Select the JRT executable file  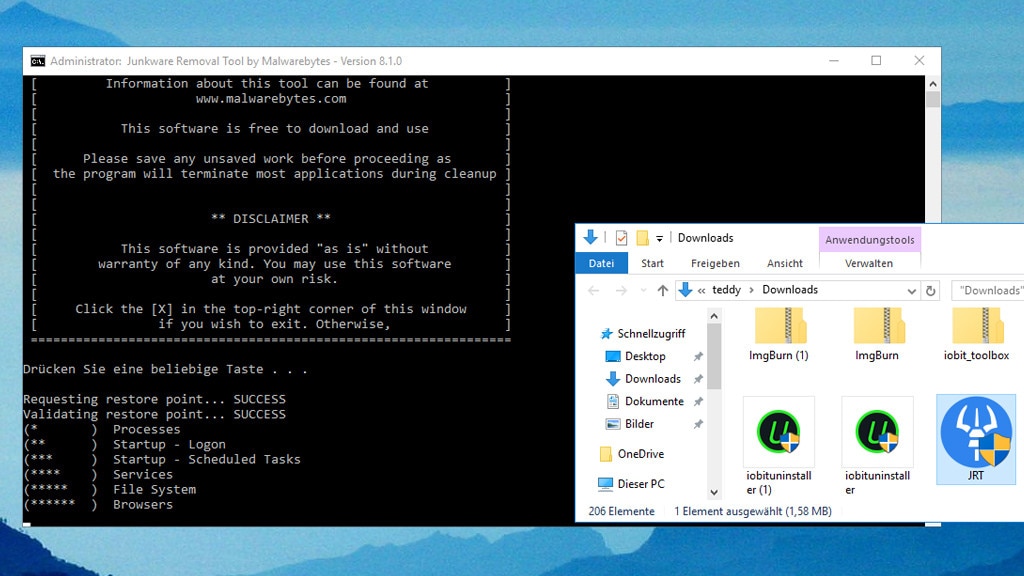[x=976, y=439]
